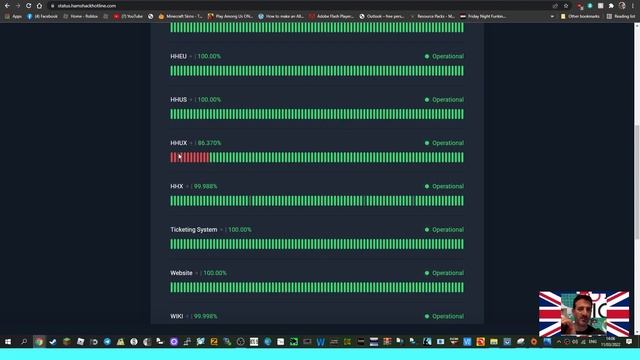Click the HHUS service name

[178, 100]
